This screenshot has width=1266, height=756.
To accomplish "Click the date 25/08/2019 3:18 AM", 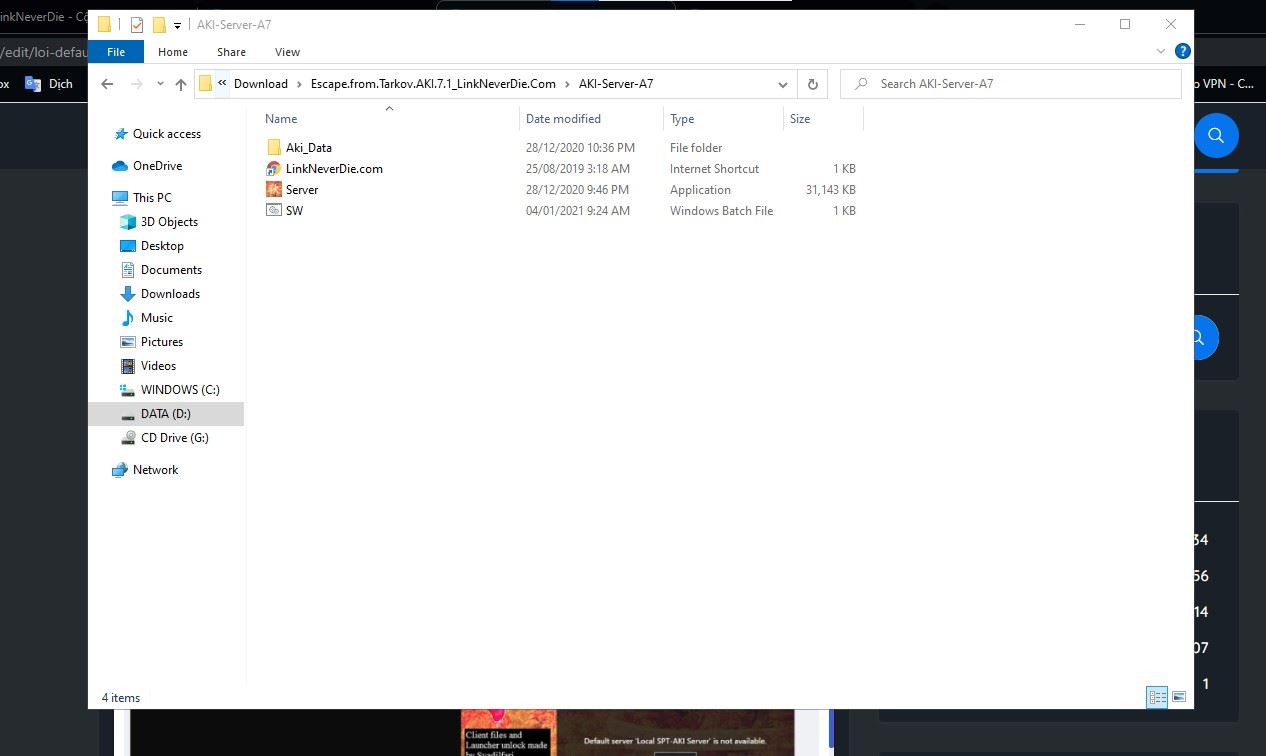I will coord(578,169).
